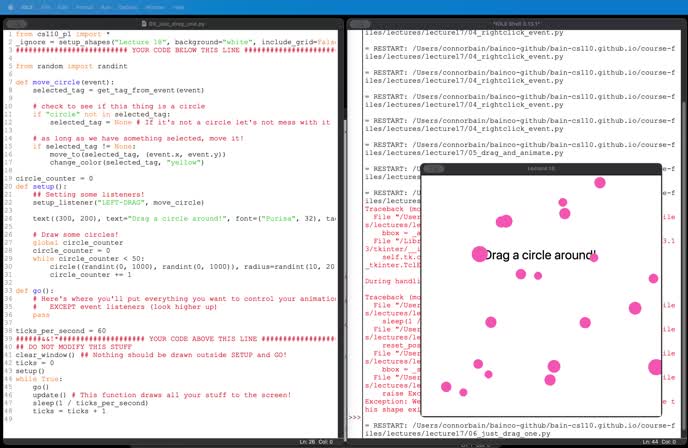Image resolution: width=688 pixels, height=448 pixels.
Task: Click the 'global circle_counter' line
Action: click(x=78, y=243)
